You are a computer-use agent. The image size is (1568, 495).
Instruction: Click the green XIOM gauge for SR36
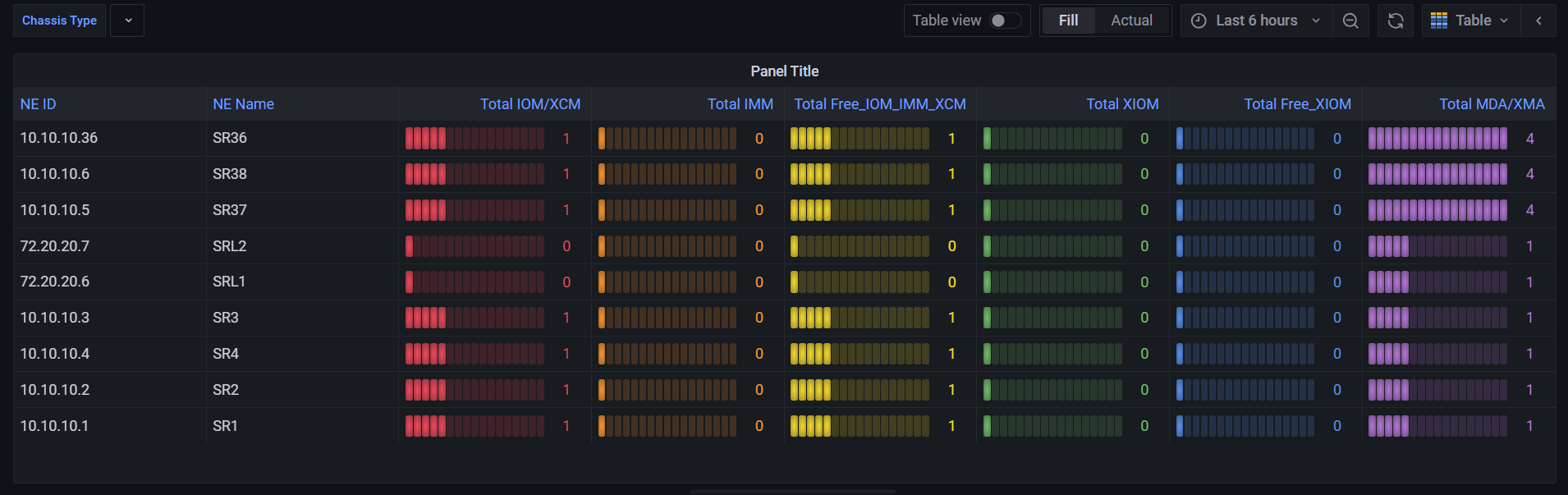coord(1052,139)
